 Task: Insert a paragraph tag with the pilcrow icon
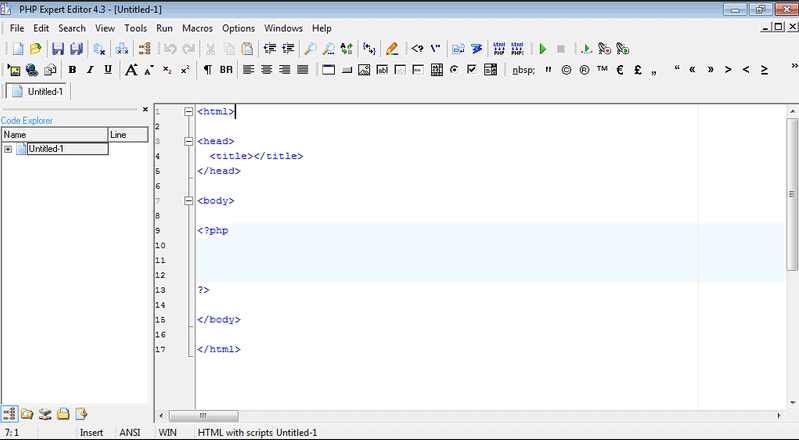point(207,70)
